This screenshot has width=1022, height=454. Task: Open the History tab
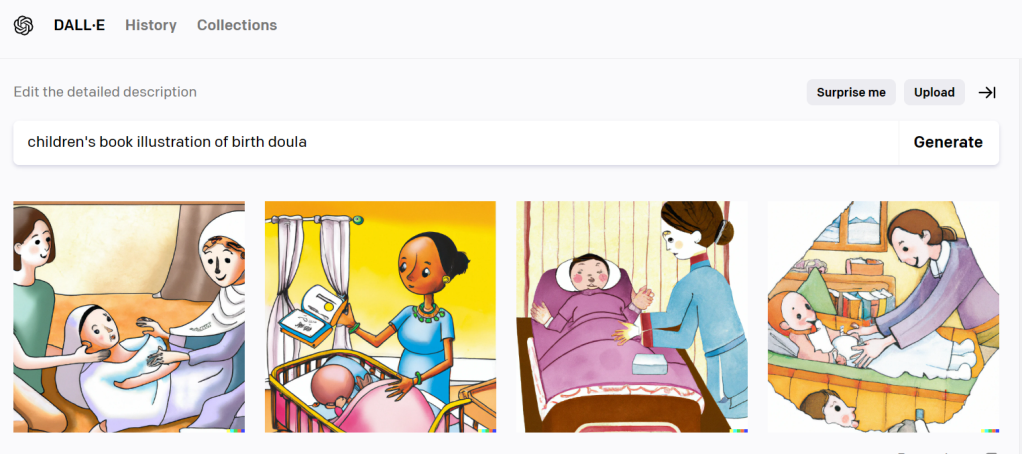[x=151, y=25]
